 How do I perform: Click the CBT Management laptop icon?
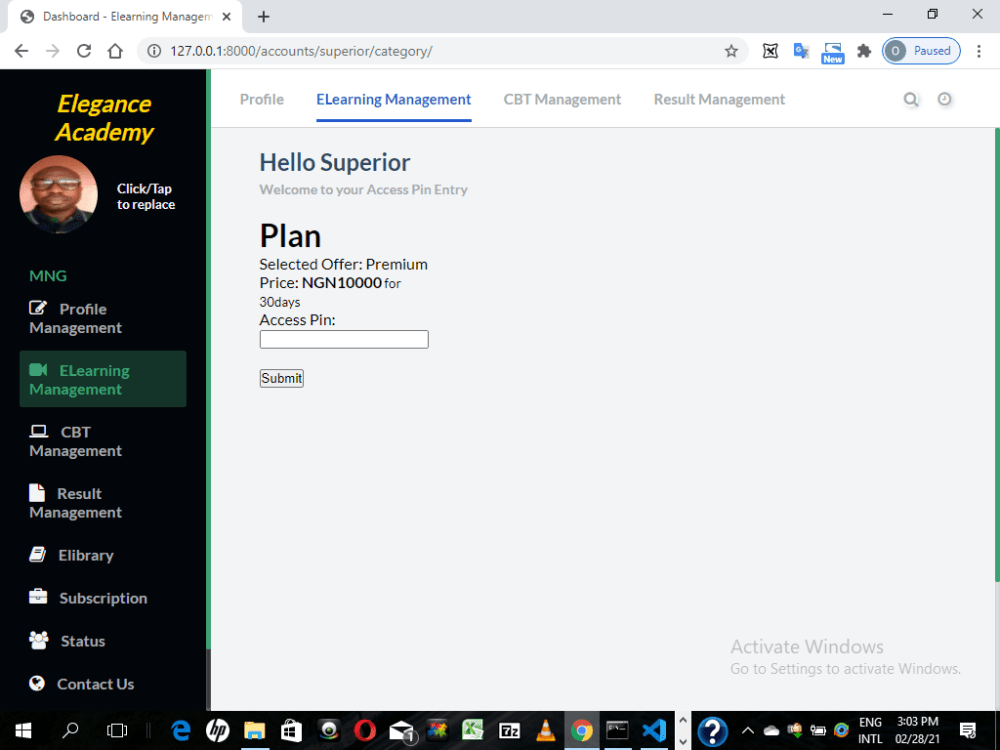(38, 432)
